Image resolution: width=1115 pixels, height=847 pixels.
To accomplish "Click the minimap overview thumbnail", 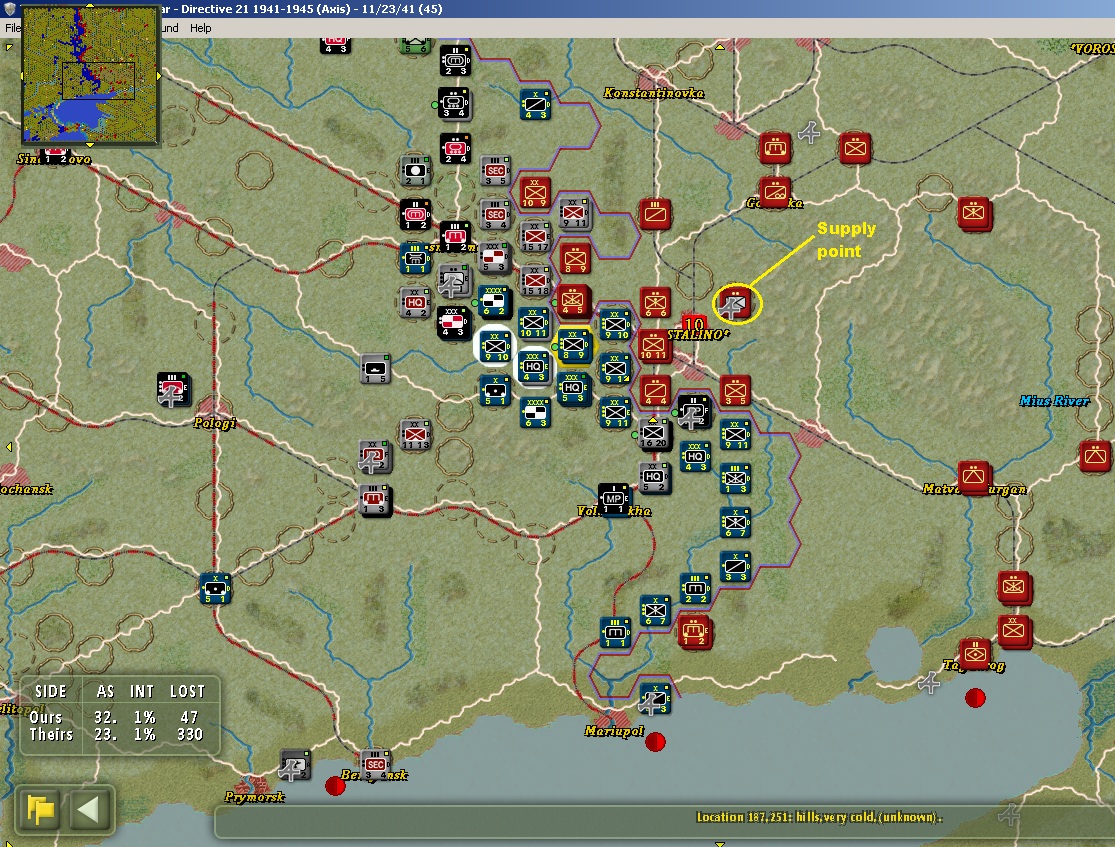I will point(90,75).
